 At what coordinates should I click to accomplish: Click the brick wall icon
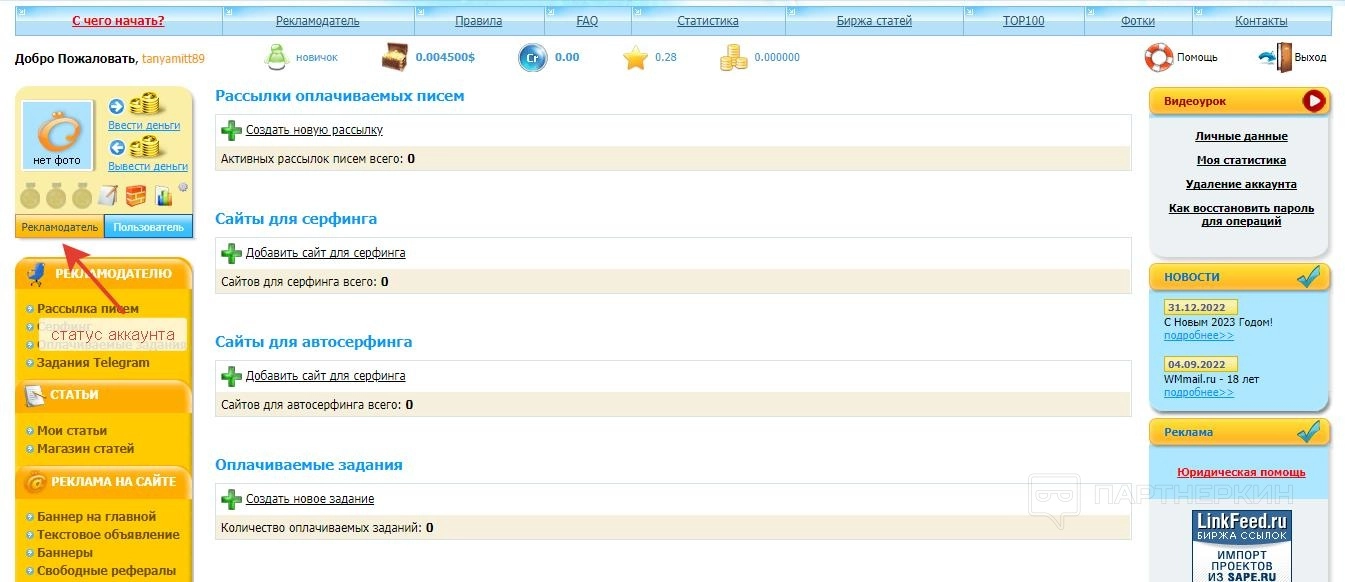(x=135, y=195)
